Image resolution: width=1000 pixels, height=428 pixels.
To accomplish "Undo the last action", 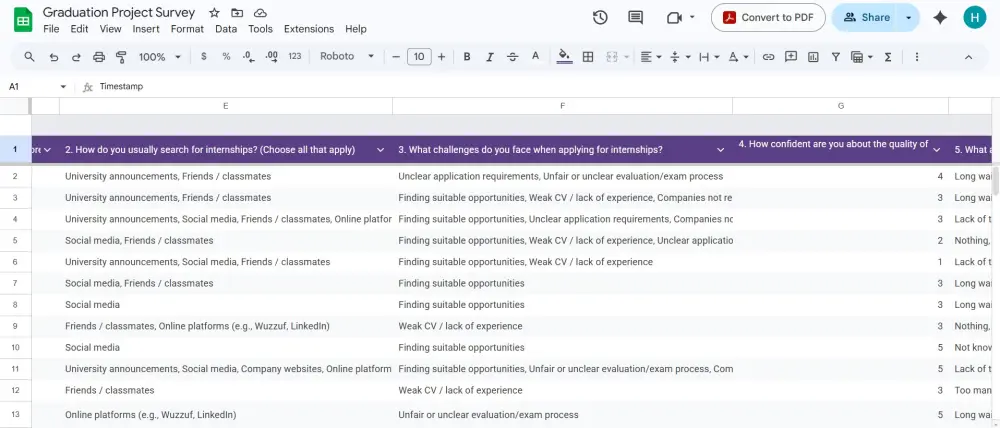I will 54,57.
